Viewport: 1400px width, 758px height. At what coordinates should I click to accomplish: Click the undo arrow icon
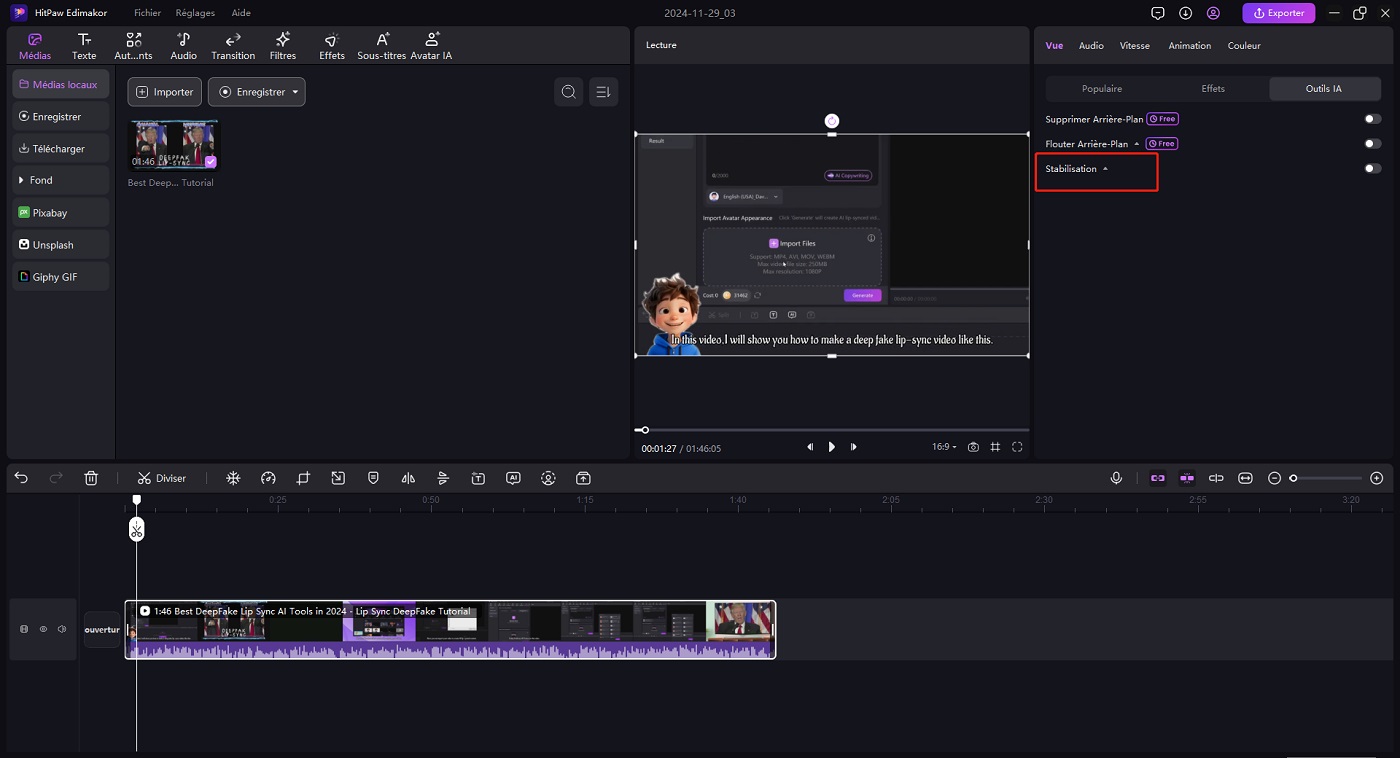tap(21, 478)
